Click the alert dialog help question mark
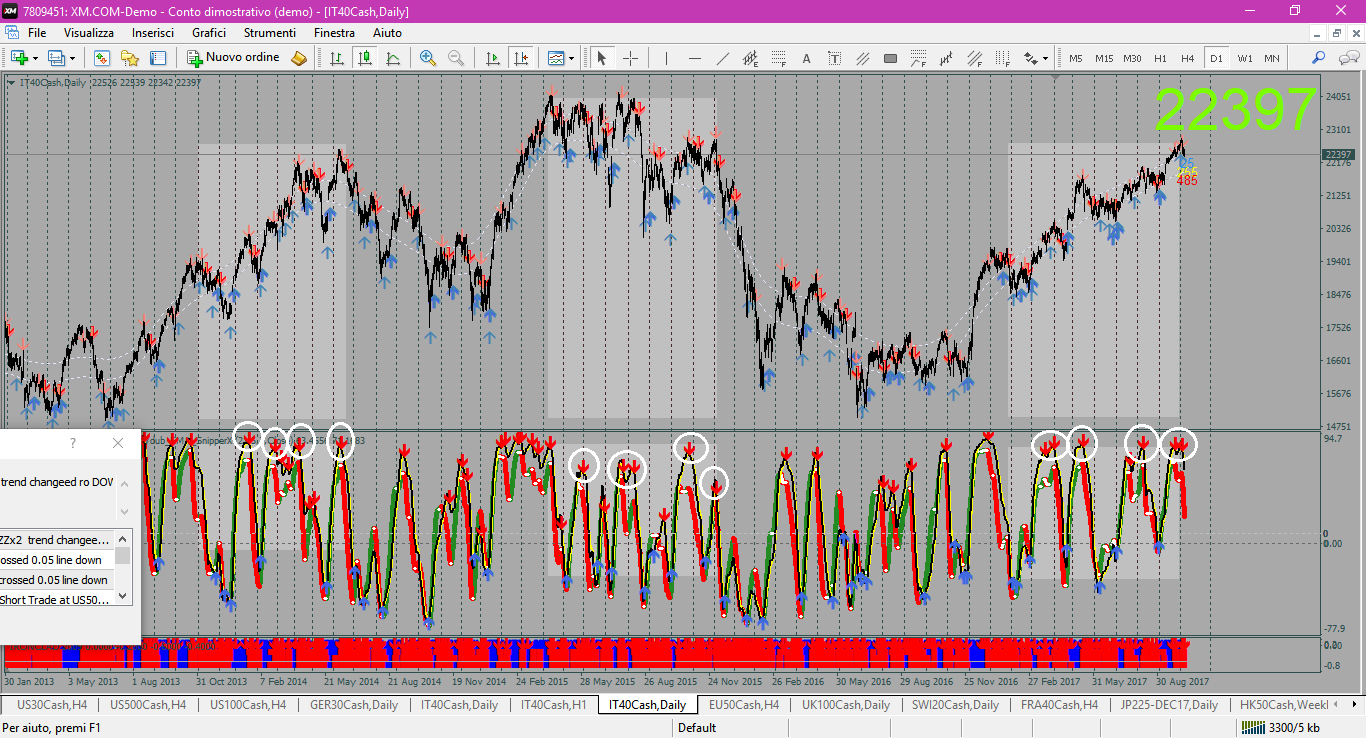Screen dimensions: 1366x738 point(72,443)
